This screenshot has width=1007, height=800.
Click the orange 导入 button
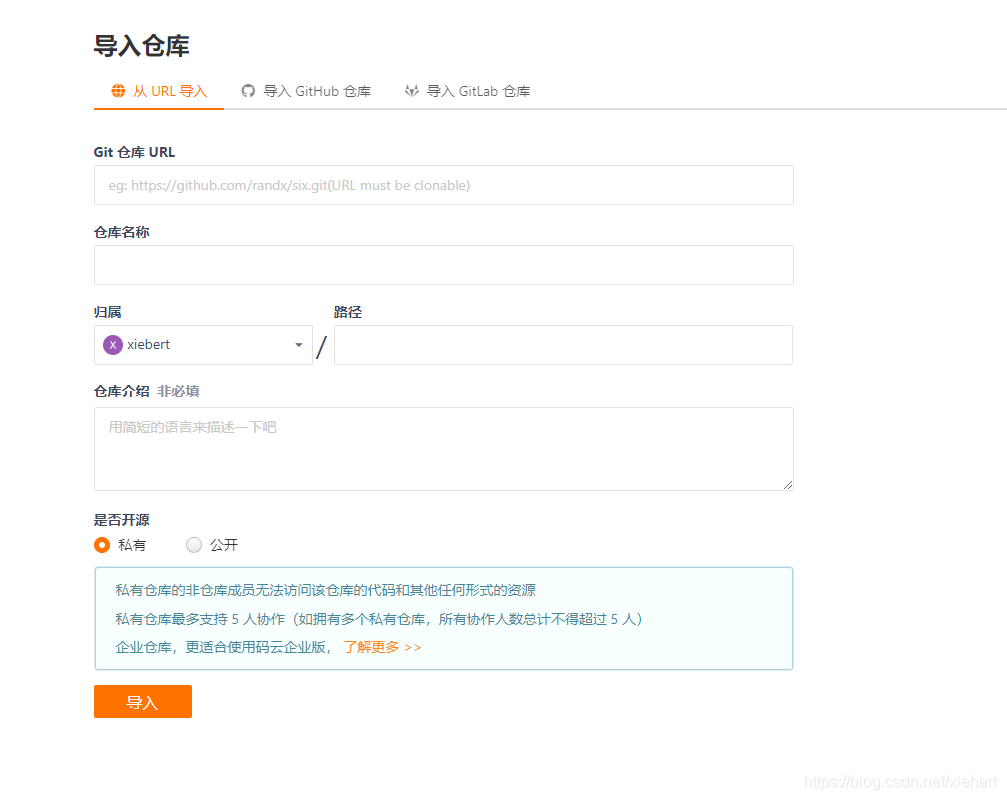(143, 702)
